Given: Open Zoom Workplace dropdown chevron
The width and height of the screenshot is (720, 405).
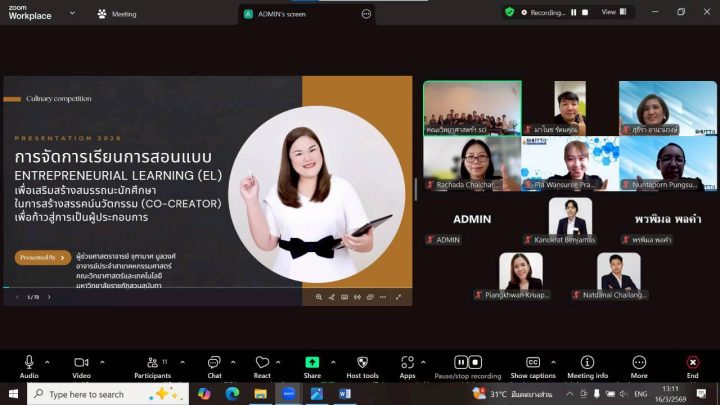Looking at the screenshot, I should pos(74,14).
